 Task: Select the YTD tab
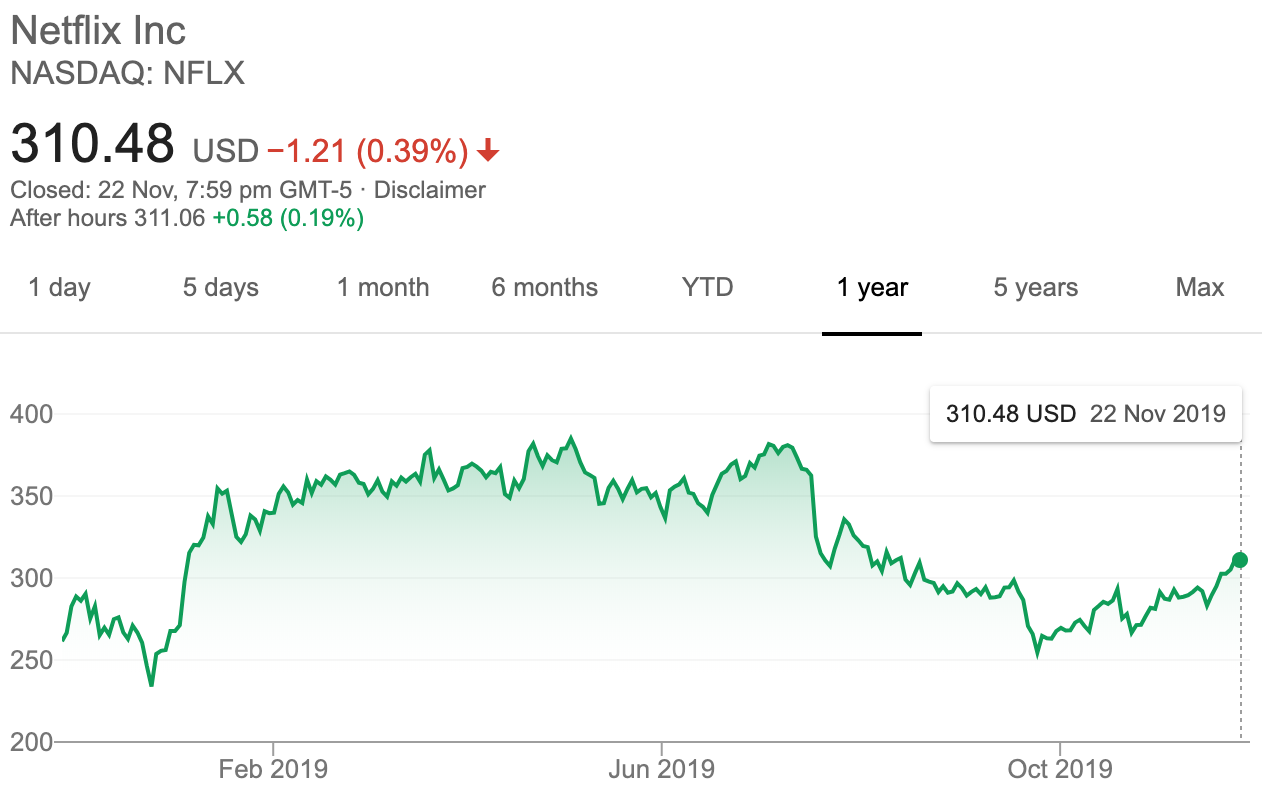[x=707, y=288]
